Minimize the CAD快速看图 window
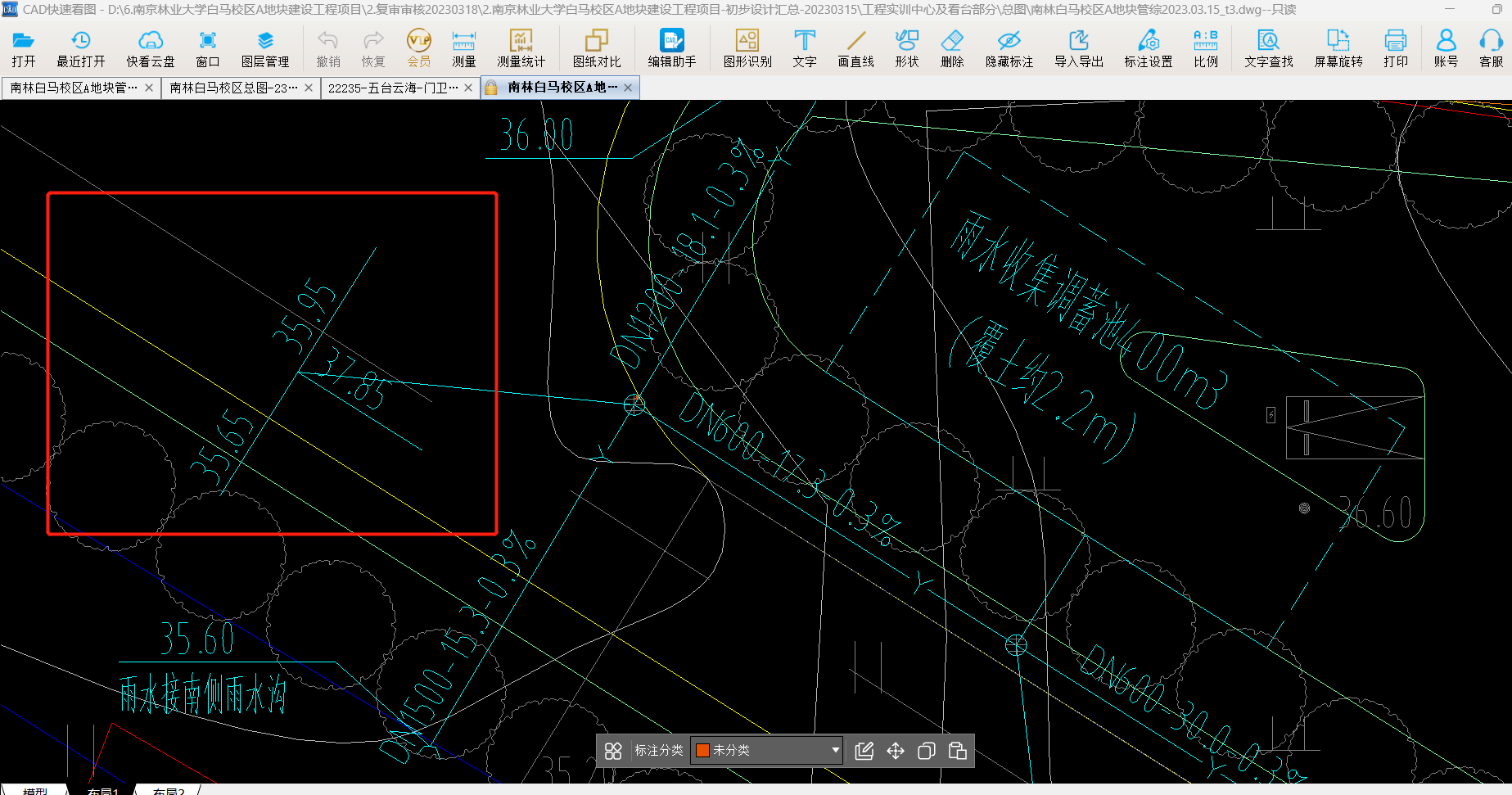 [x=1450, y=10]
